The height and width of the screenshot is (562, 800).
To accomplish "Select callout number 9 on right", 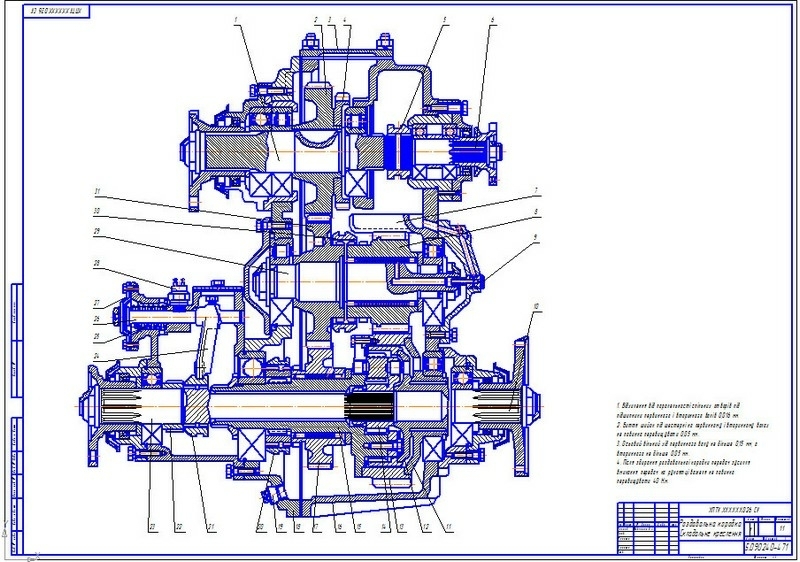I will (x=537, y=237).
